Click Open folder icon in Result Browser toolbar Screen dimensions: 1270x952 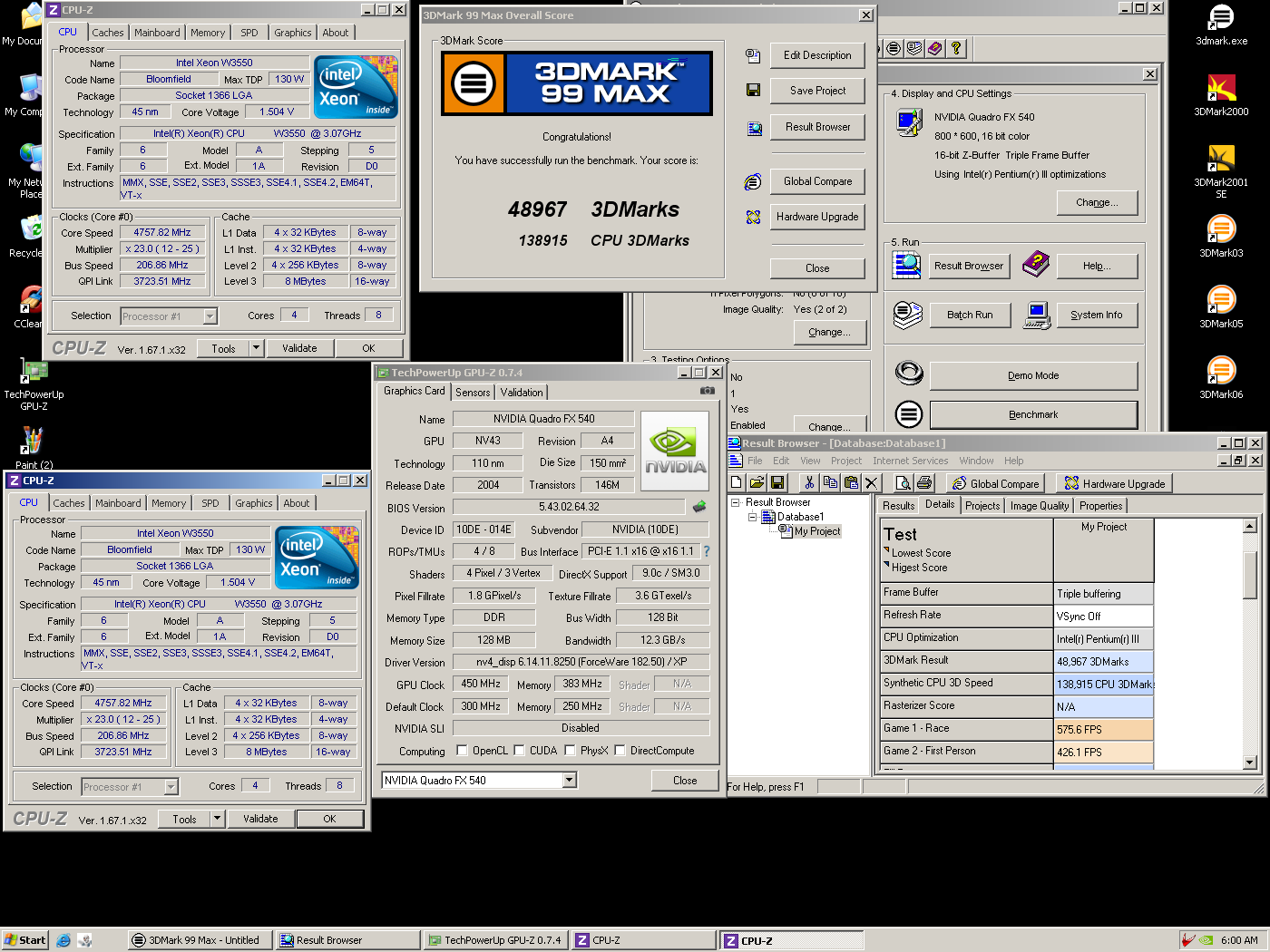[757, 483]
